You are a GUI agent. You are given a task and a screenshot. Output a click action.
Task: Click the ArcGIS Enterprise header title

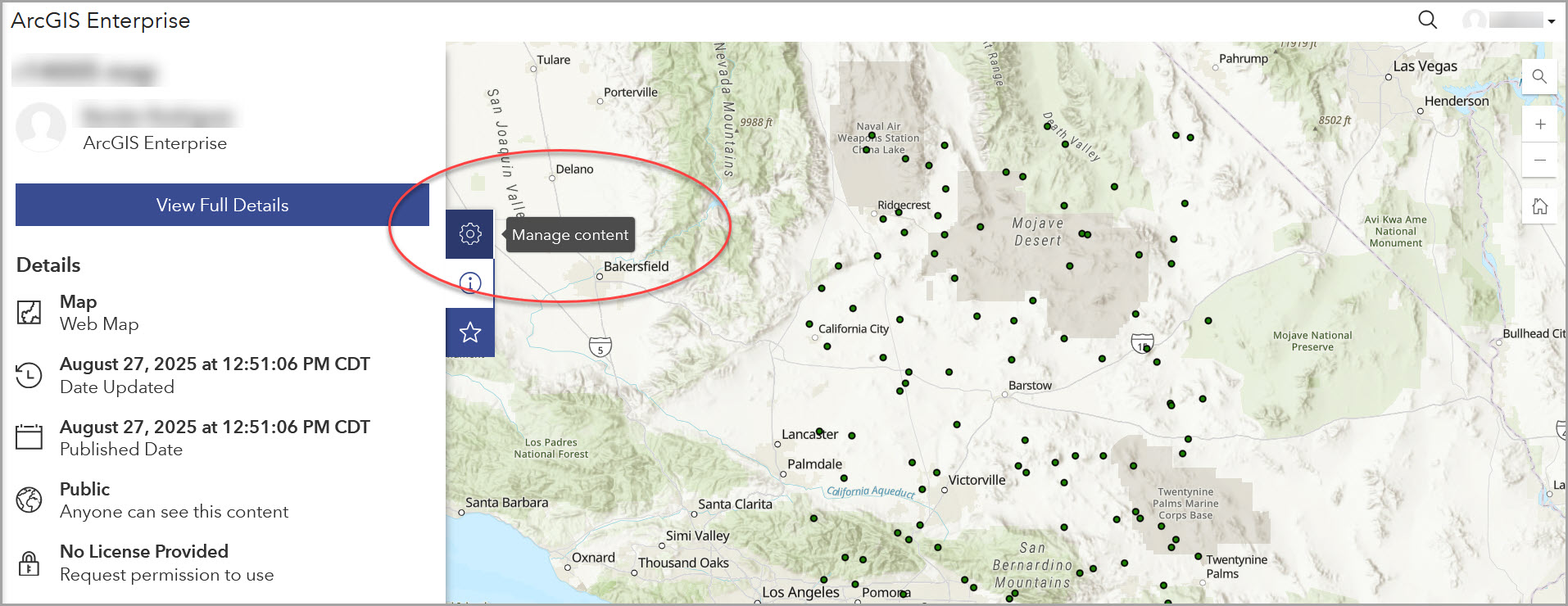(101, 20)
